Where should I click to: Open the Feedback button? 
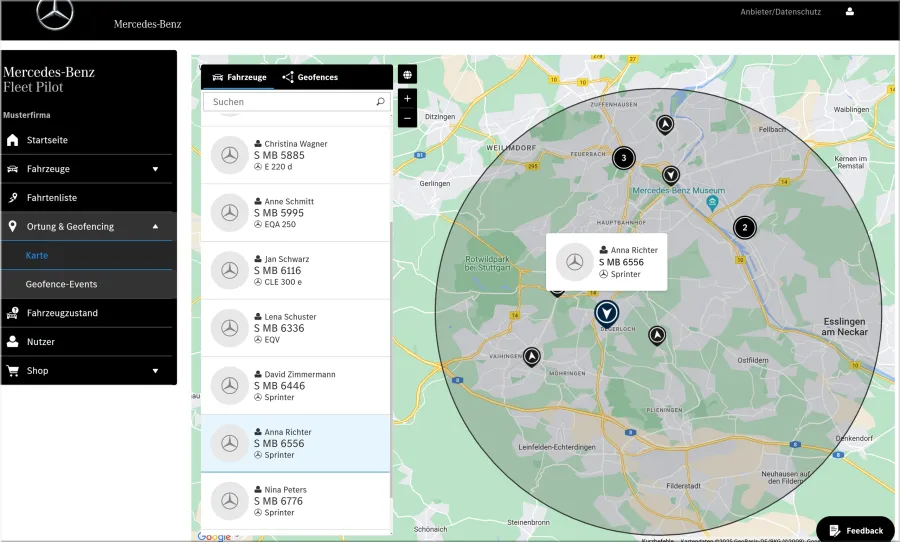[x=855, y=530]
